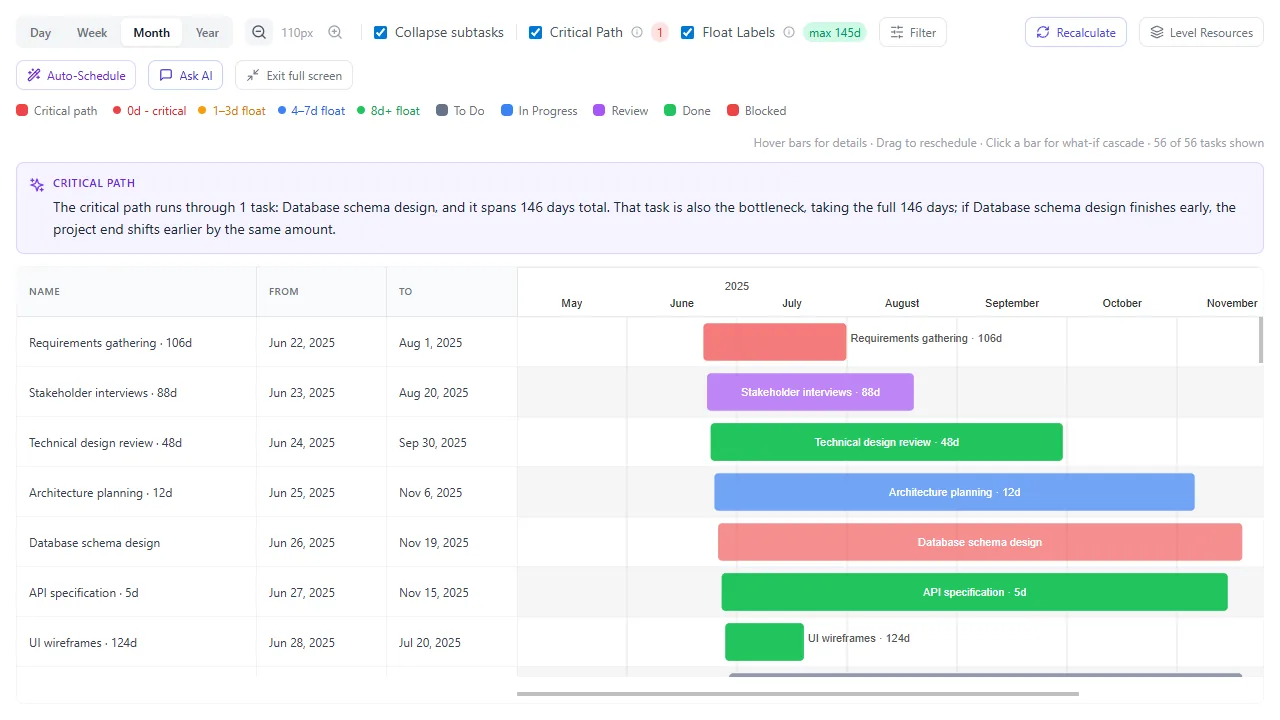Click the Architecture planning blue bar
1280x720 pixels.
(x=954, y=492)
